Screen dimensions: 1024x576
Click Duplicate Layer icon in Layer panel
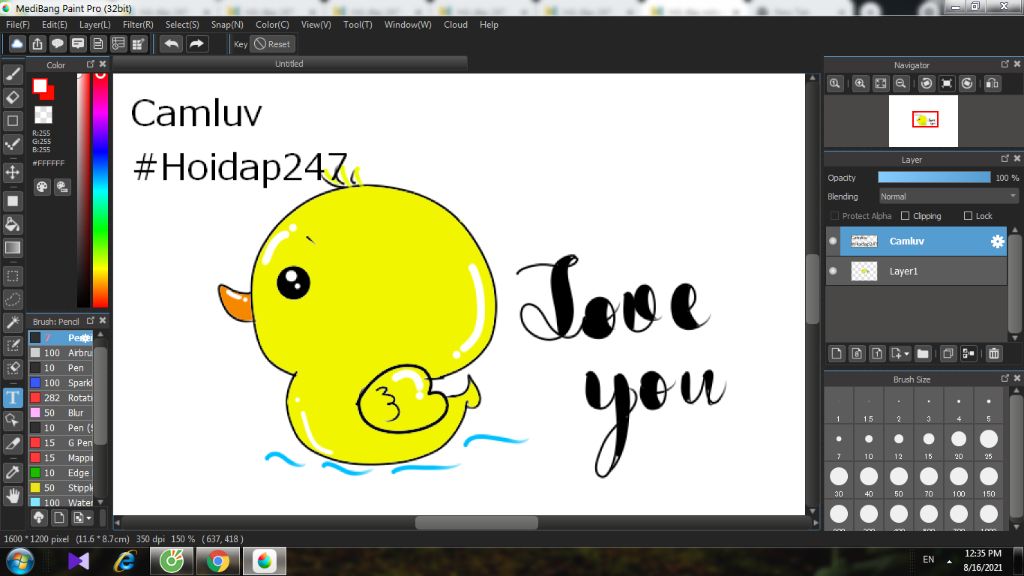[948, 353]
